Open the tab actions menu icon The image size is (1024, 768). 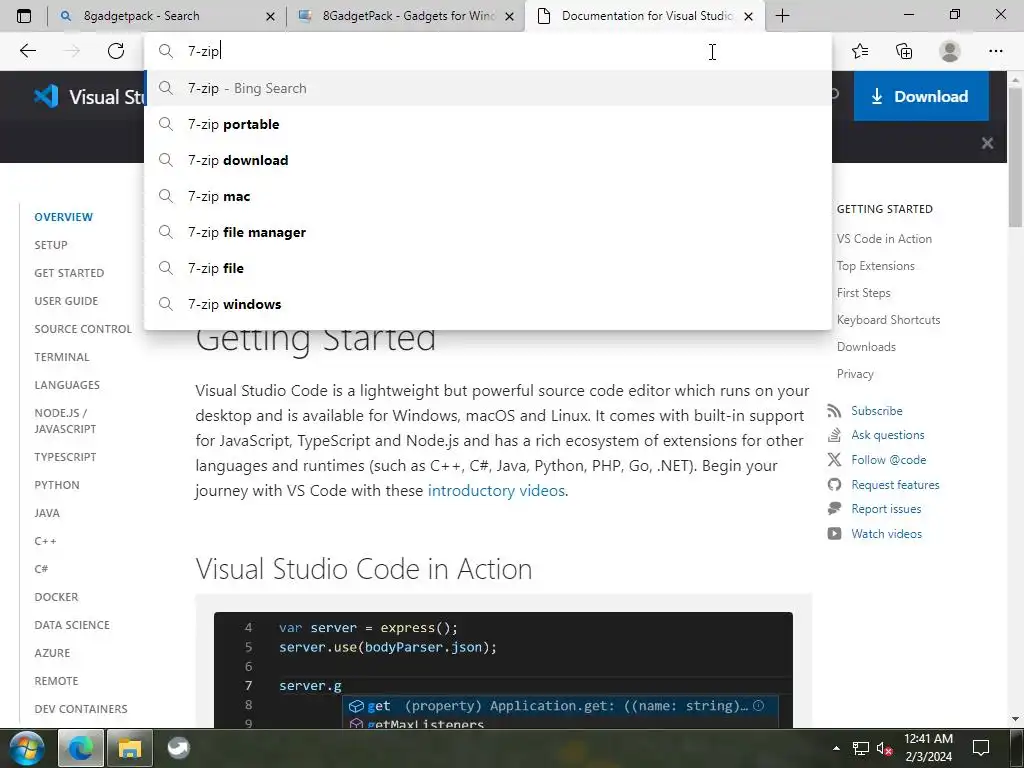[24, 16]
